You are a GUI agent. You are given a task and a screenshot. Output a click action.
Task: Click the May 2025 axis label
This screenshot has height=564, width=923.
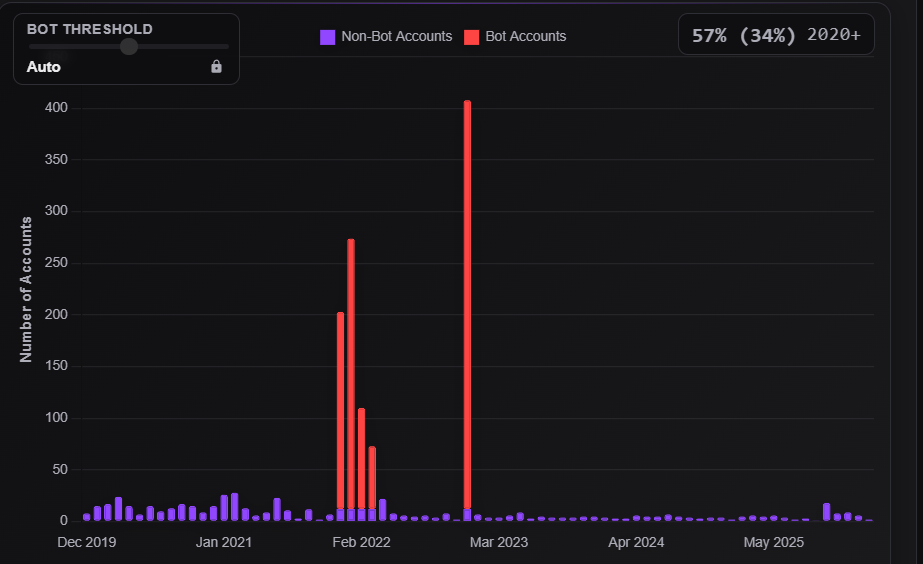click(x=774, y=542)
